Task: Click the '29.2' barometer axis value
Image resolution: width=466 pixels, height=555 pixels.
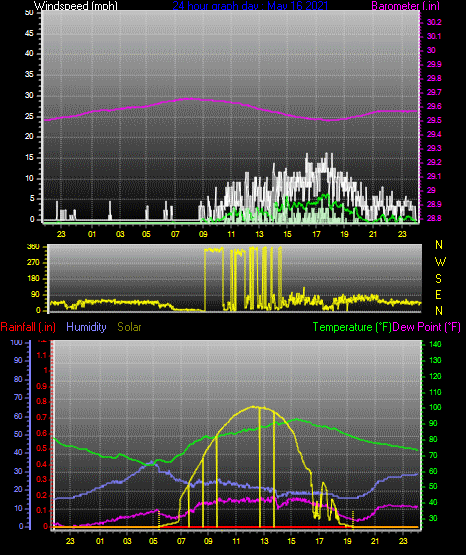Action: point(434,162)
